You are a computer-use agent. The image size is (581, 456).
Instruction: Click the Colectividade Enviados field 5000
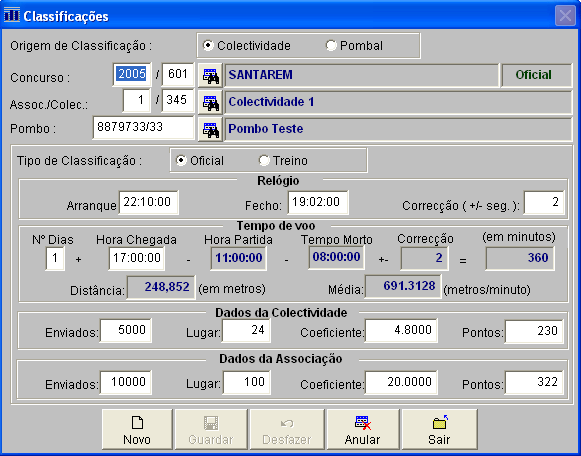(x=126, y=330)
